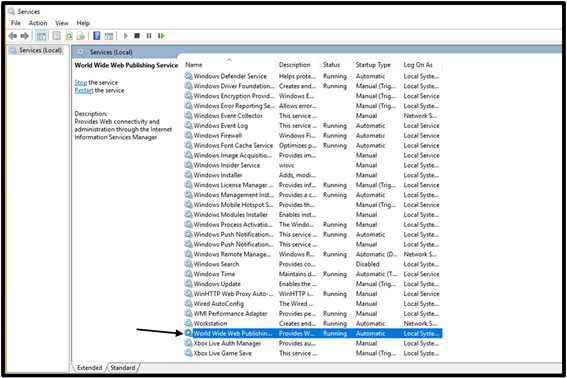The width and height of the screenshot is (567, 378).
Task: Select Services (Local) in console tree
Action: click(x=36, y=50)
